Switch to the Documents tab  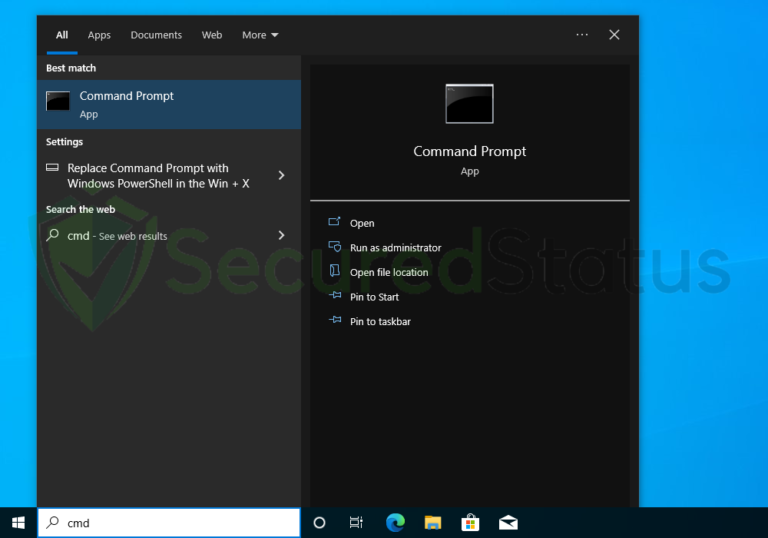click(x=156, y=35)
